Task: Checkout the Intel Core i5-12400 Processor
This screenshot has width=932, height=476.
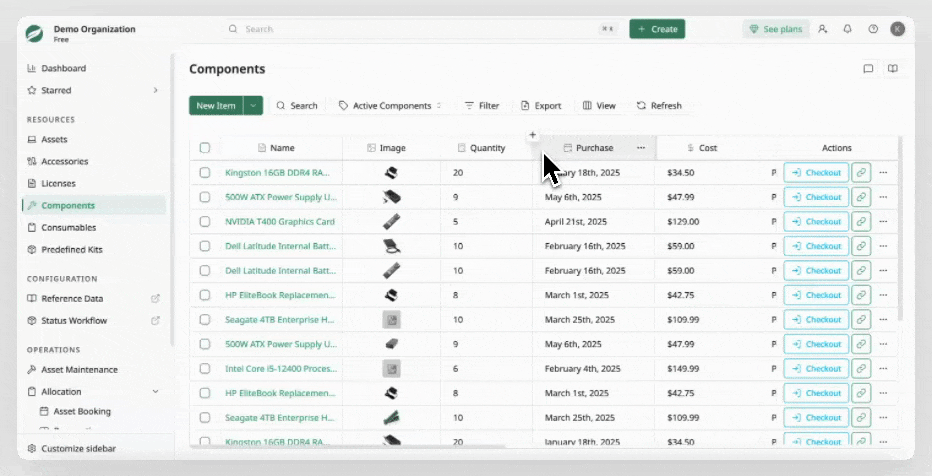Action: pyautogui.click(x=816, y=368)
